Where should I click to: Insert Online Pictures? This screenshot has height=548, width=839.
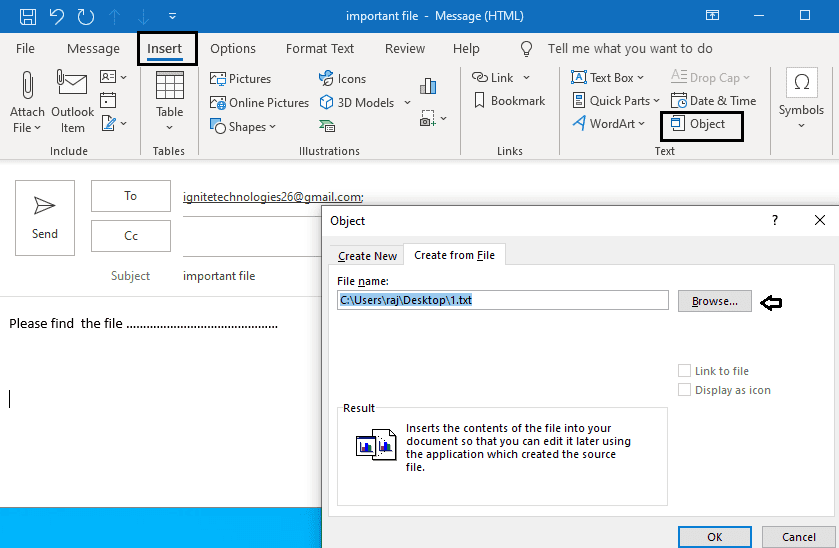click(x=259, y=103)
